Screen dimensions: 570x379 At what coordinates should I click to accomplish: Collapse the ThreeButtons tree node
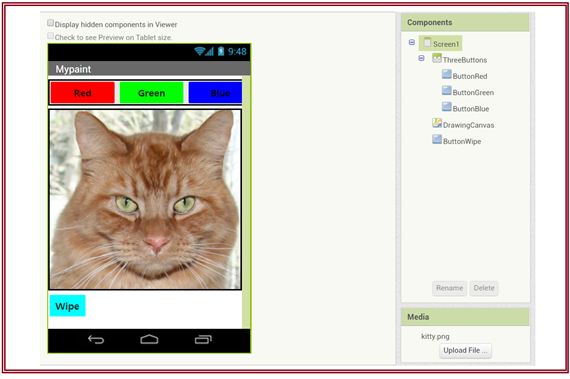(421, 58)
